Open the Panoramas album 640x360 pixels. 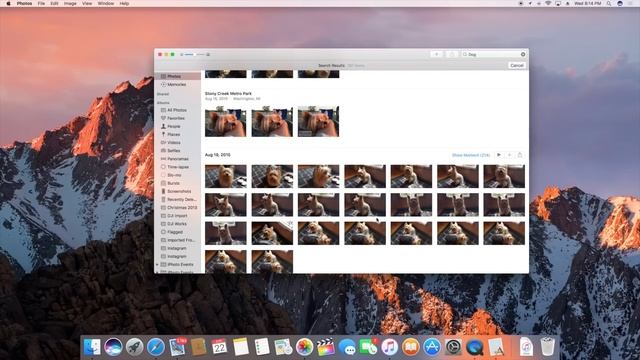coord(177,159)
